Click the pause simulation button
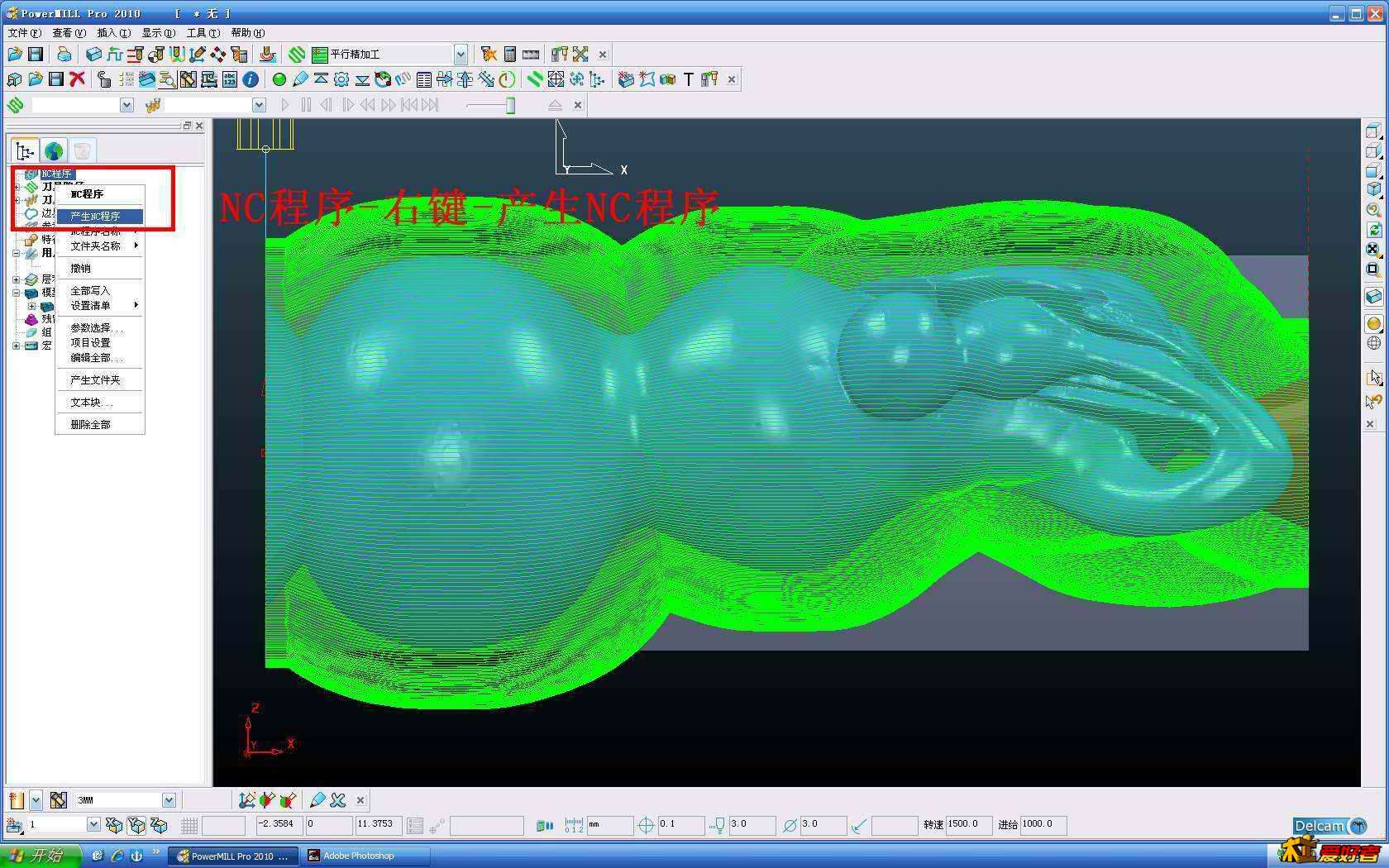The image size is (1389, 868). pos(306,105)
